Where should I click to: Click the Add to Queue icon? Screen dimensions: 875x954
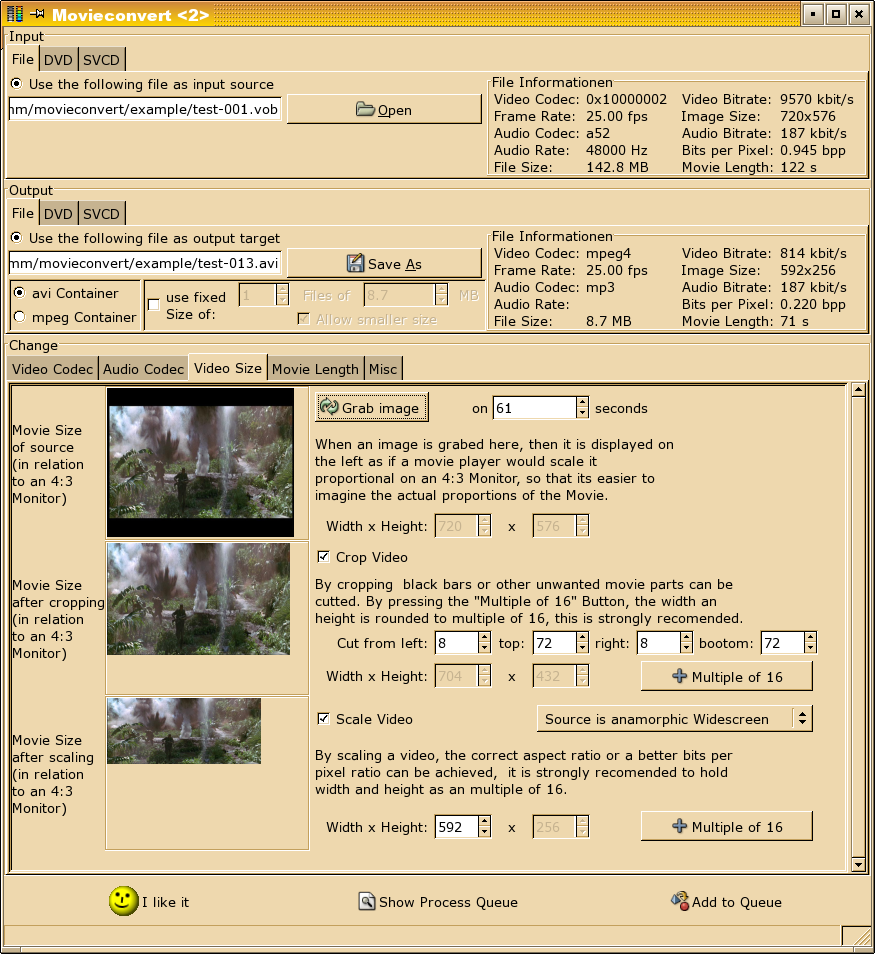680,901
